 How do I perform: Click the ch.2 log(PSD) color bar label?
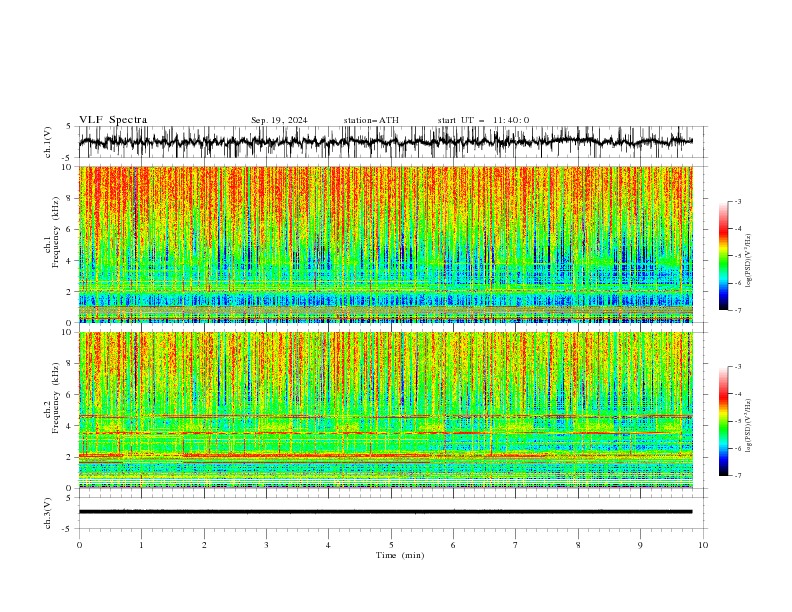(x=749, y=426)
